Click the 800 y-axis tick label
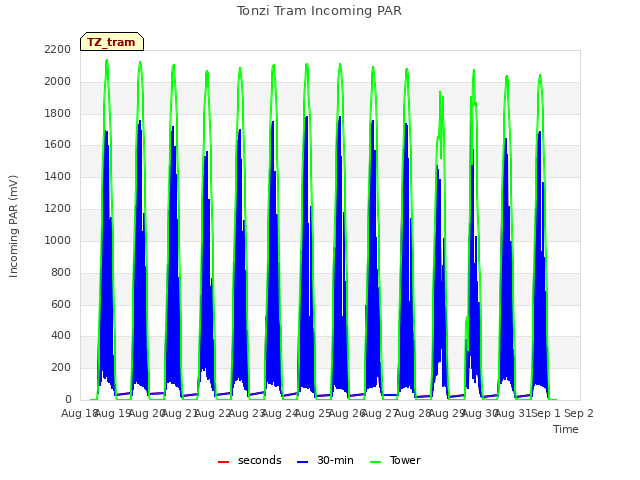This screenshot has height=480, width=640. (x=61, y=272)
